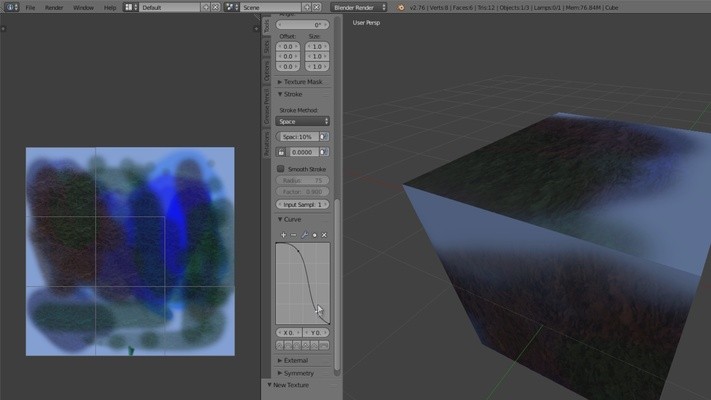Apply the first curve preset shape
This screenshot has height=400, width=711.
click(281, 345)
